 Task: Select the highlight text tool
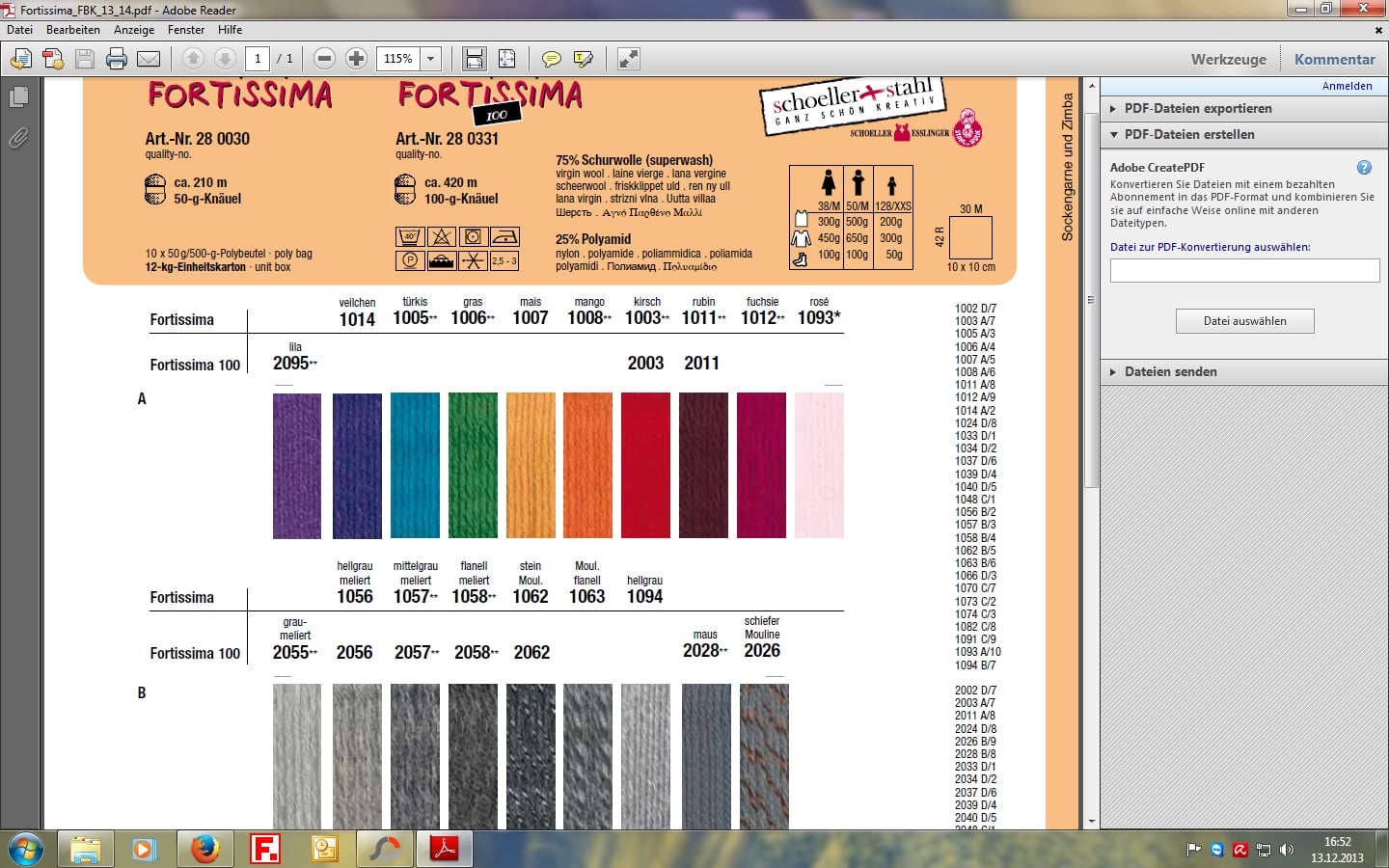[x=583, y=59]
